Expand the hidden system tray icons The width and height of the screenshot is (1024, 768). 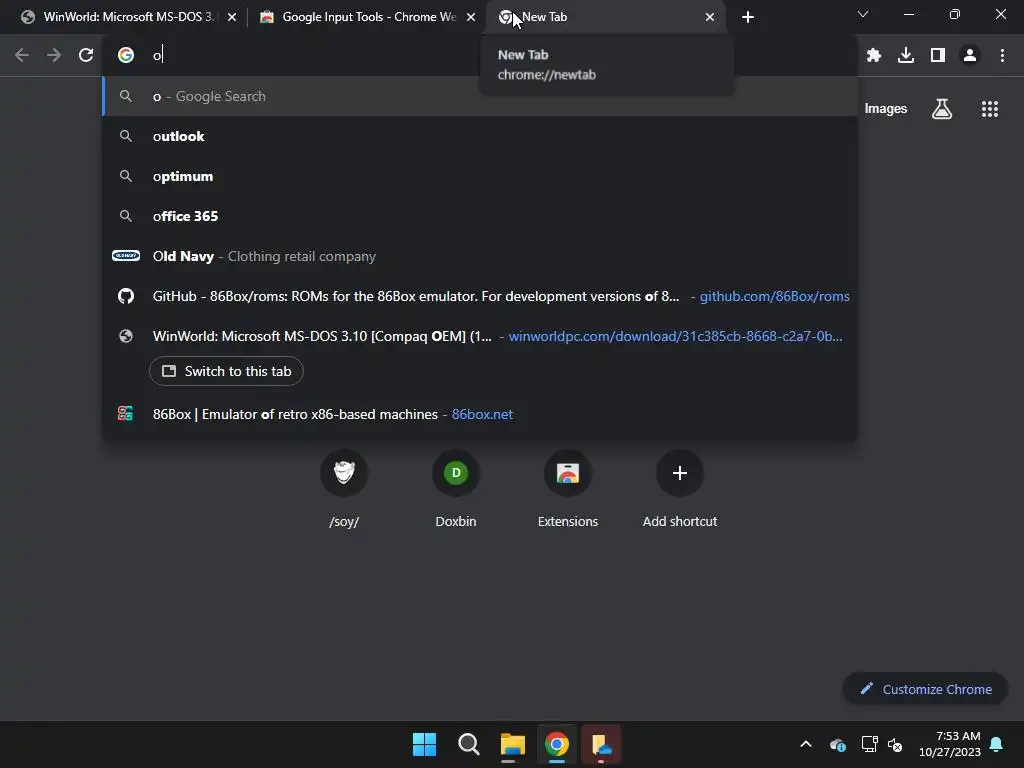click(x=806, y=744)
